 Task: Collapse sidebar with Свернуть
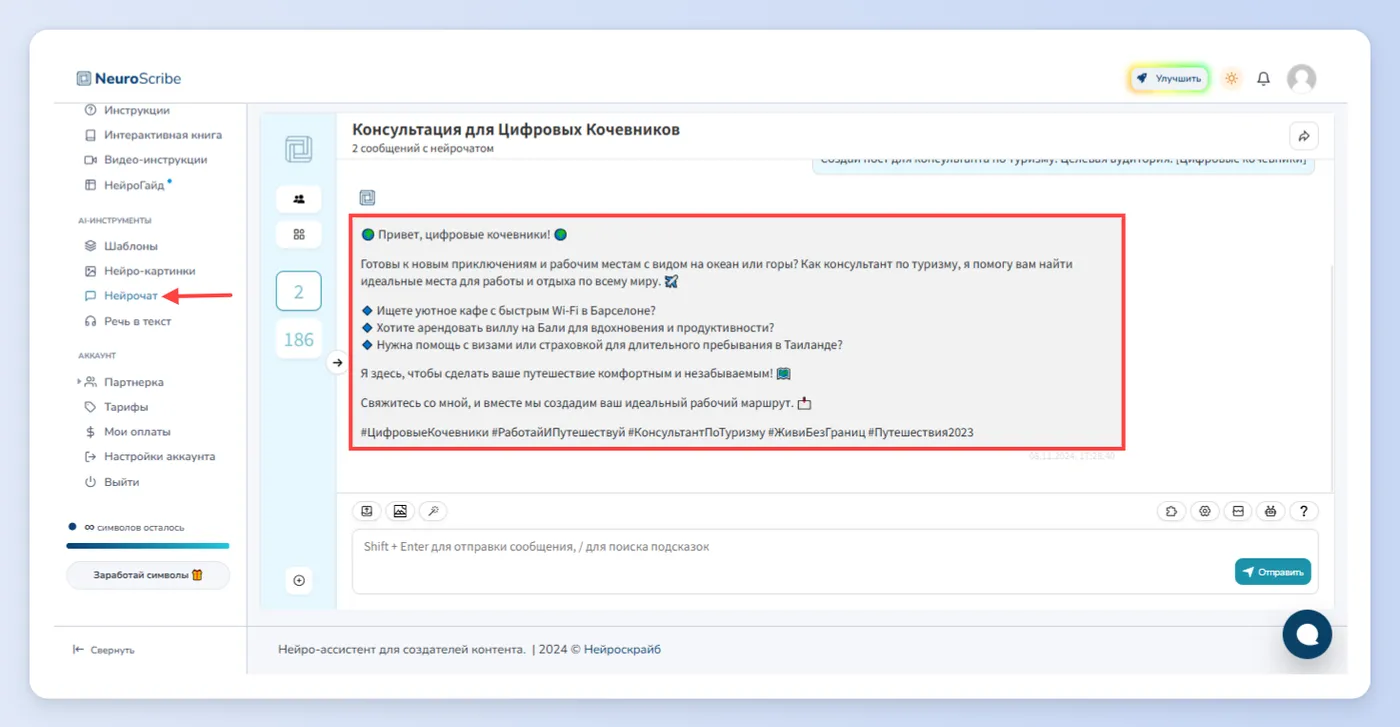point(104,650)
